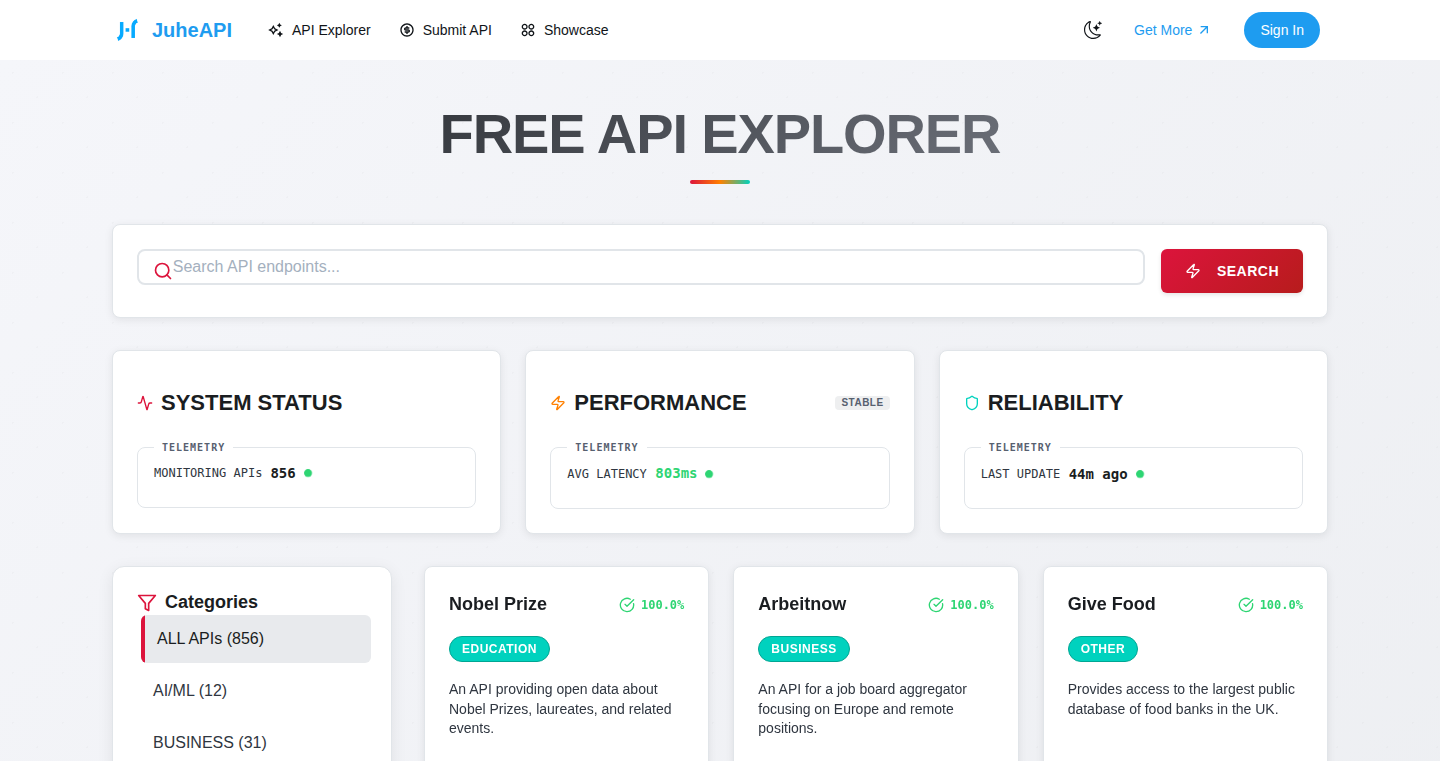Click the green dot beside Last Update
1440x761 pixels.
[x=1140, y=473]
